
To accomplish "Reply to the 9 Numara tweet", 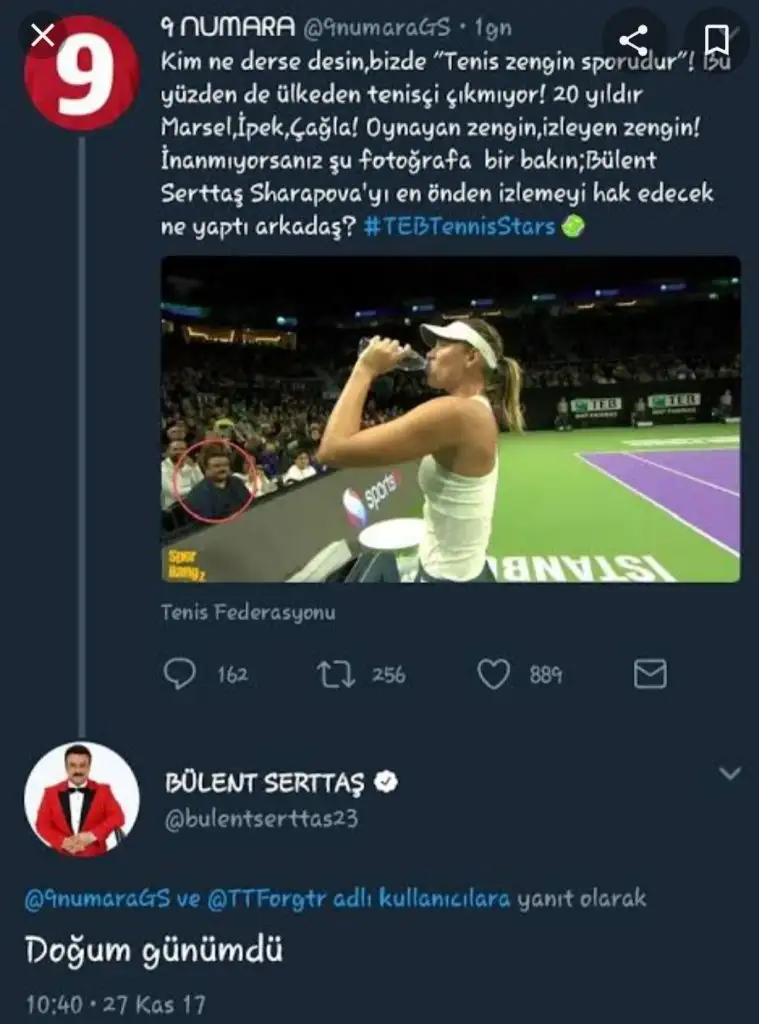I will pyautogui.click(x=179, y=675).
